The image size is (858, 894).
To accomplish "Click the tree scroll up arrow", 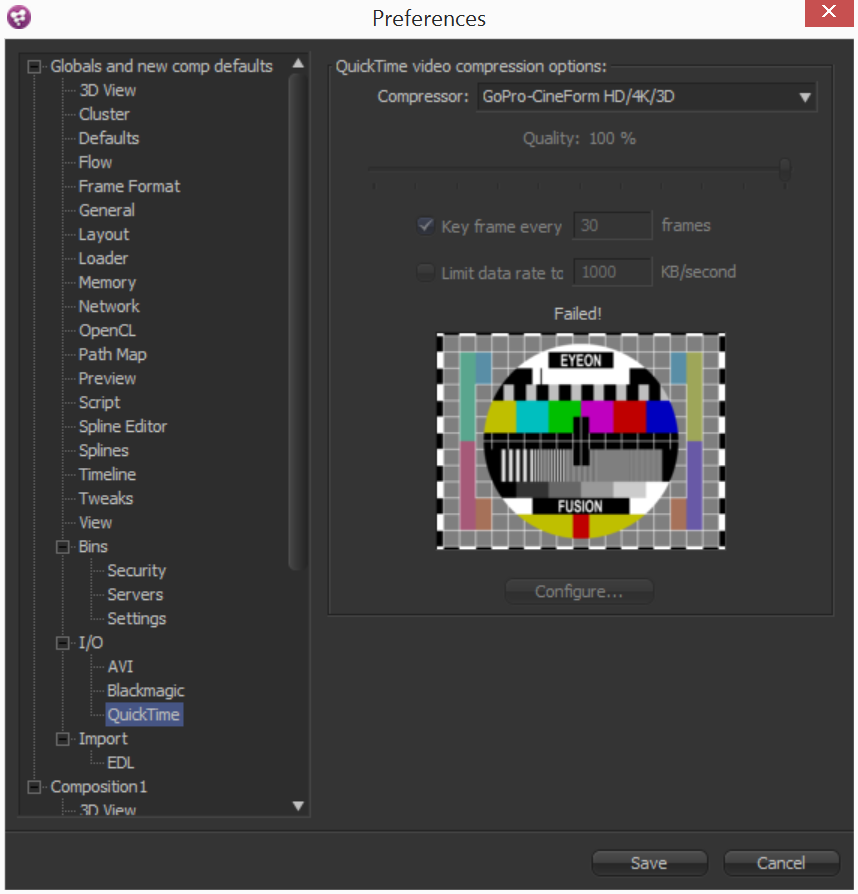I will [x=298, y=63].
